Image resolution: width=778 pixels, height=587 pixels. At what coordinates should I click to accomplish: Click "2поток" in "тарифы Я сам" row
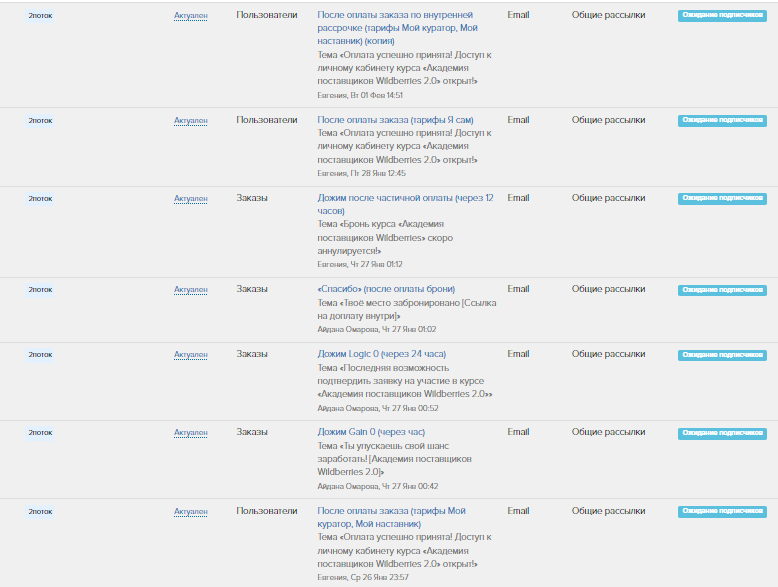pos(40,121)
